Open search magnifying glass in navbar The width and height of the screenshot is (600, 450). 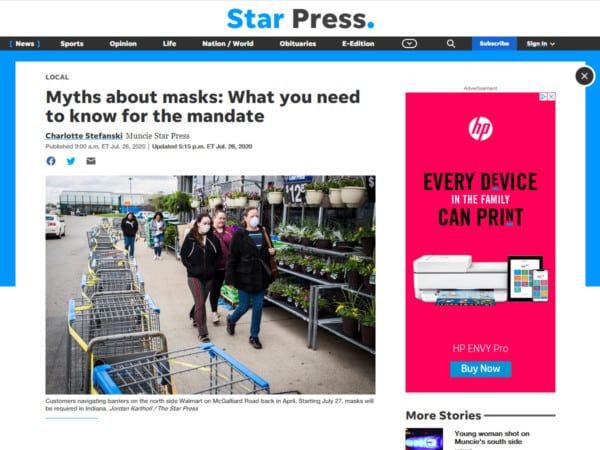(x=451, y=44)
